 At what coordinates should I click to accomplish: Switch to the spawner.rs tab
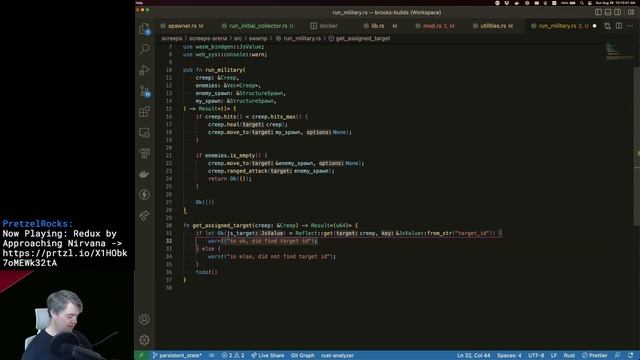(182, 26)
